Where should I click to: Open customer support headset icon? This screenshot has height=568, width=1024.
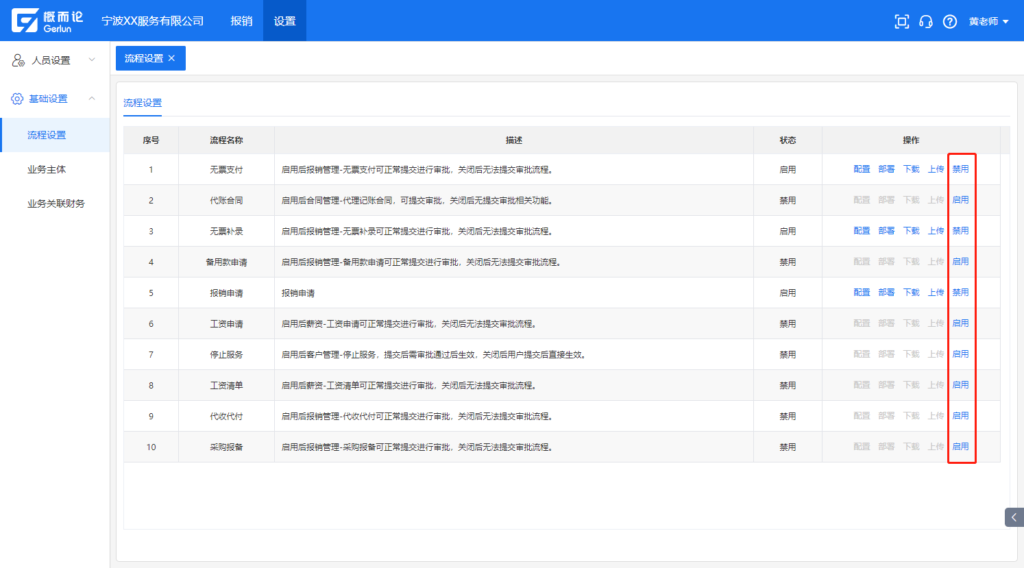[925, 22]
